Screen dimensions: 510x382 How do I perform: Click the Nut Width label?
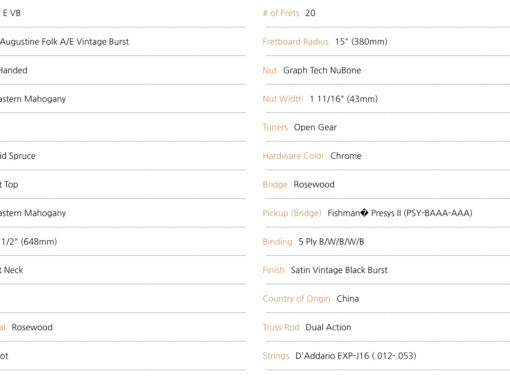[x=283, y=99]
